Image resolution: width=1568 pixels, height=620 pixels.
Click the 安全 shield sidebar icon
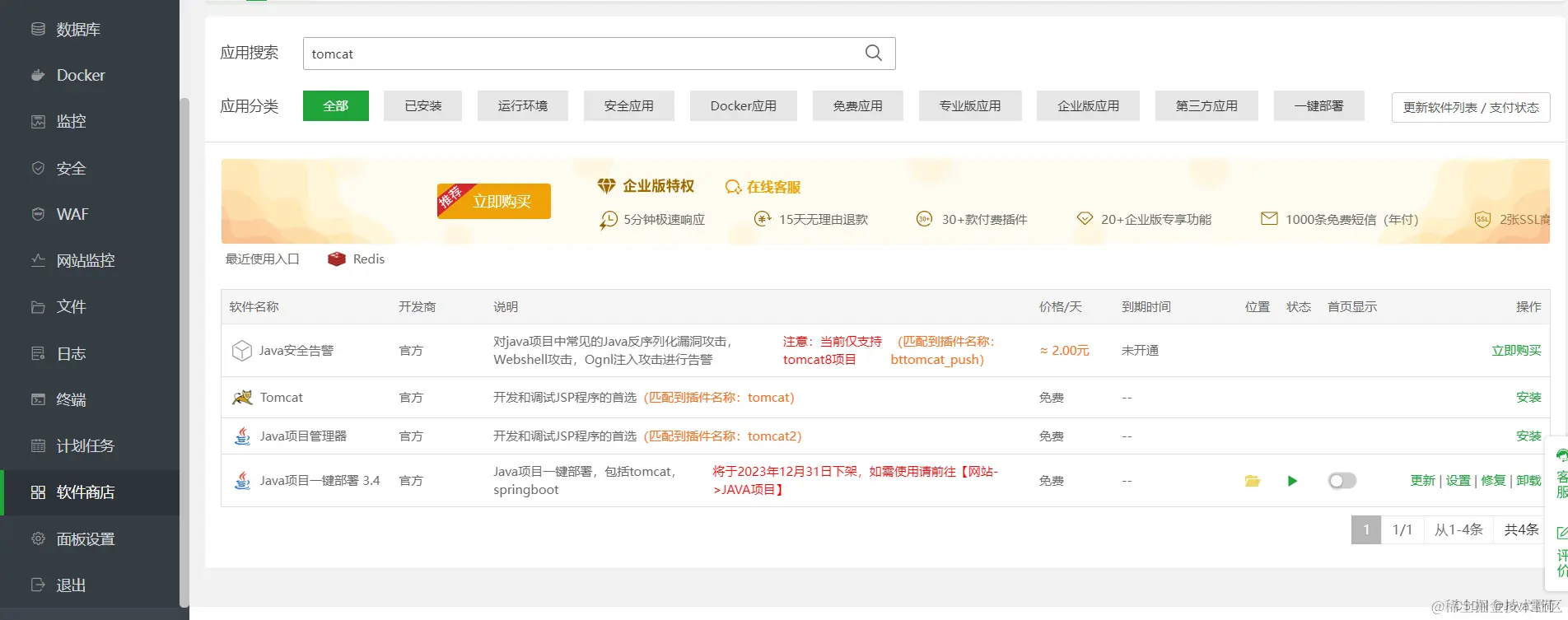38,168
